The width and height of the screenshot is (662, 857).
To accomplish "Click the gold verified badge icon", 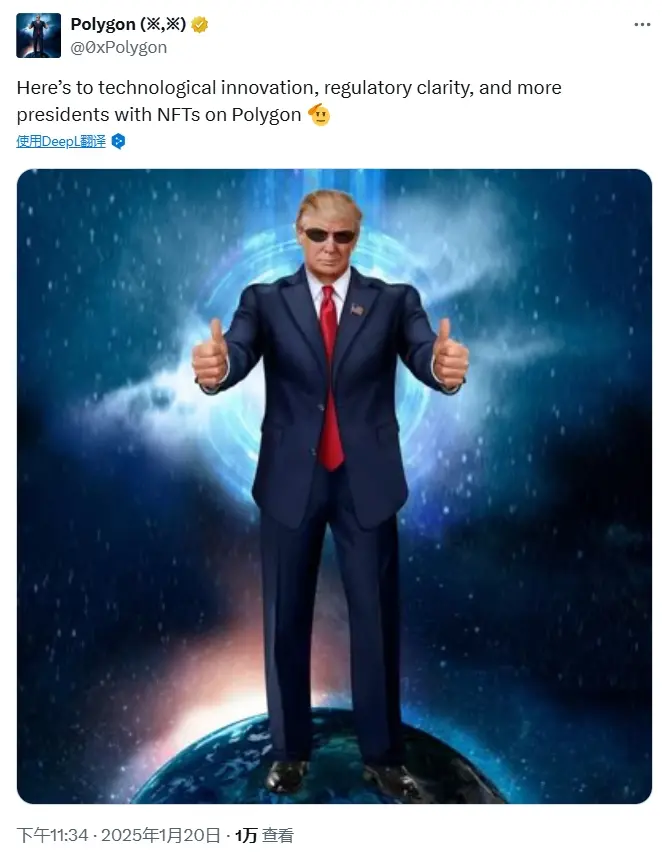I will tap(197, 24).
